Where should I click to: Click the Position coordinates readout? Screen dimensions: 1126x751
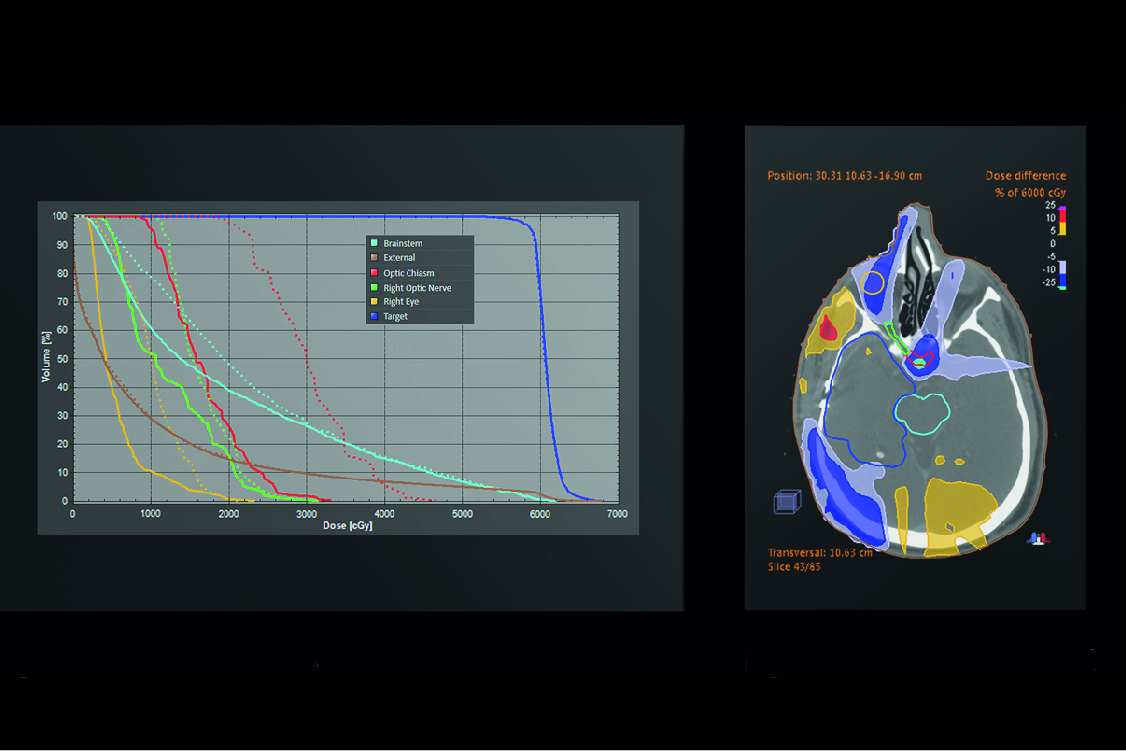(844, 176)
